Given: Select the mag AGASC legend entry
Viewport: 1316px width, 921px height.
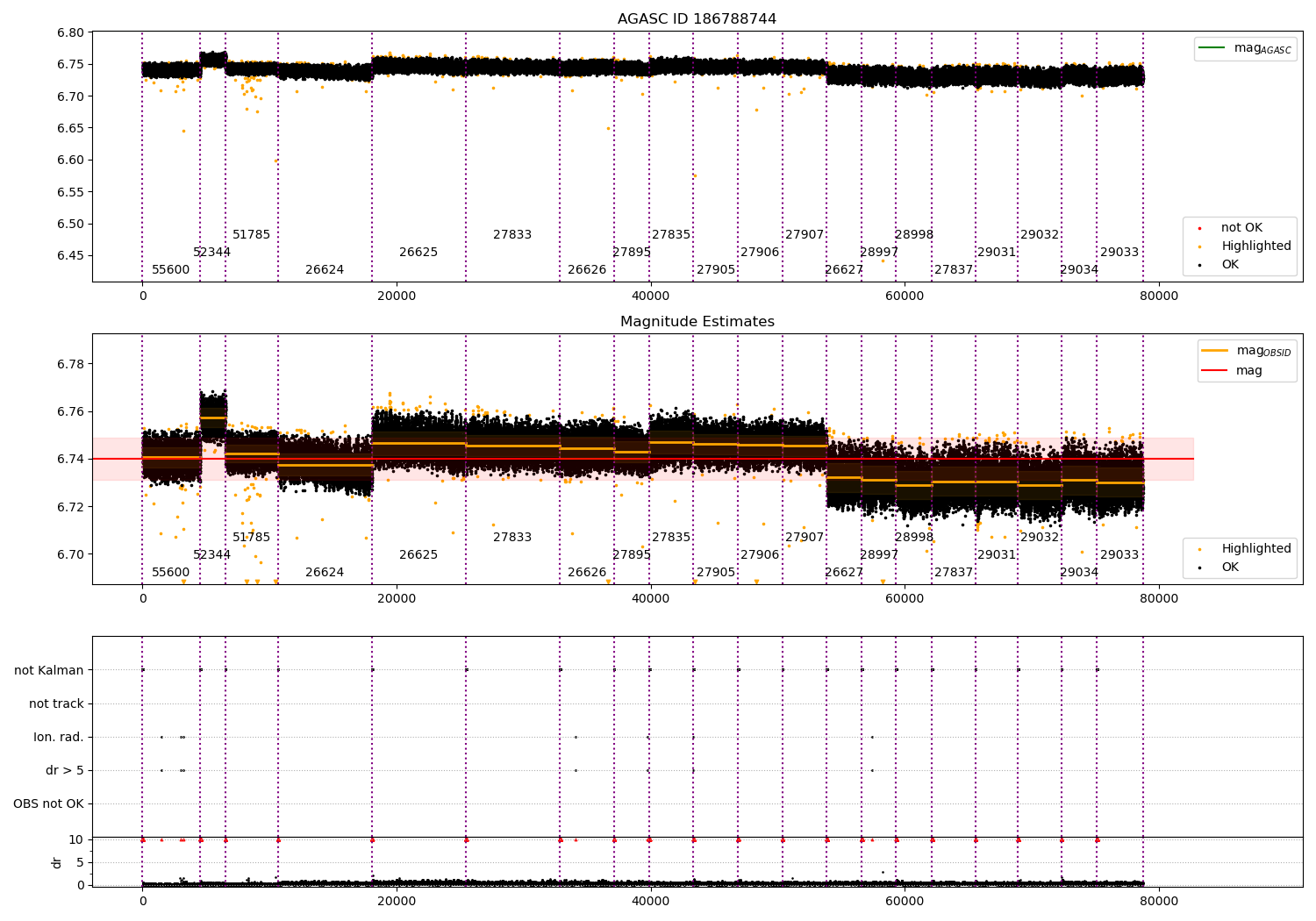Looking at the screenshot, I should [x=1245, y=48].
